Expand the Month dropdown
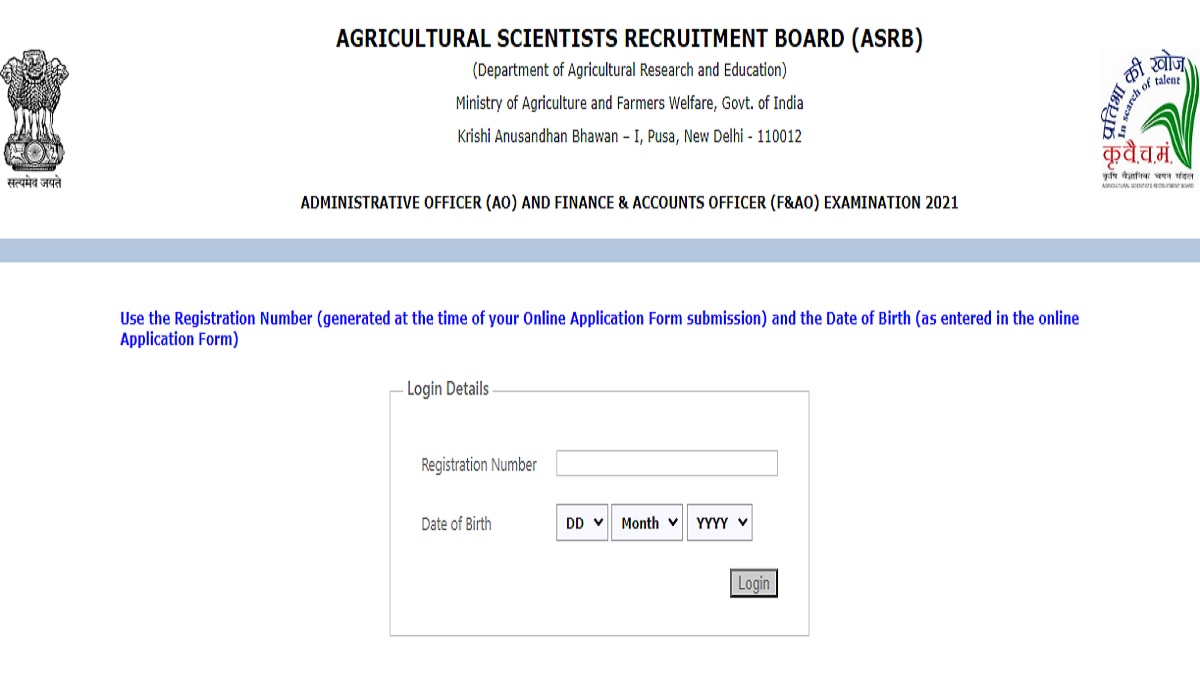 [x=647, y=523]
